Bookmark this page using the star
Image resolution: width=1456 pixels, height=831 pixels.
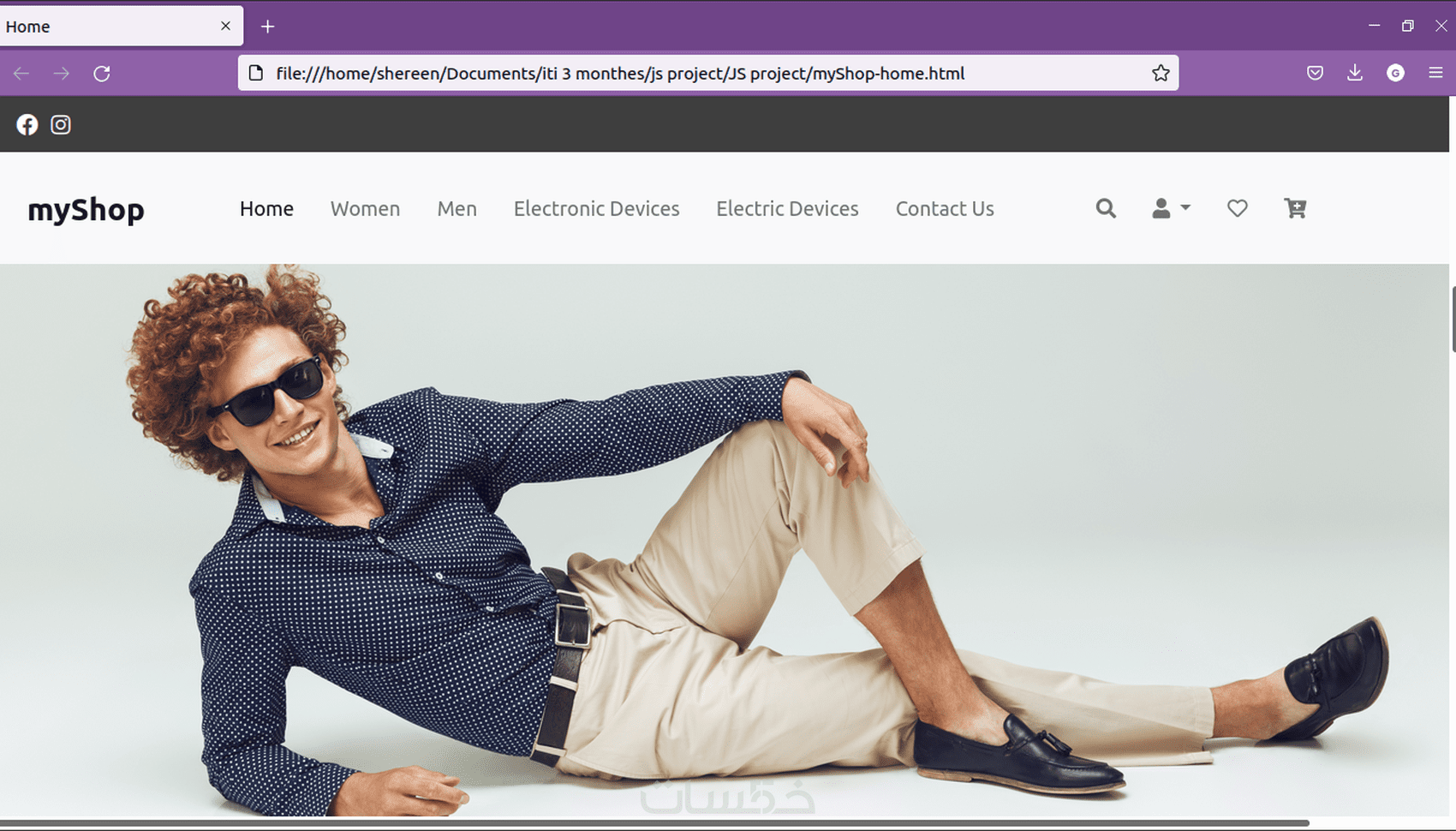coord(1161,73)
